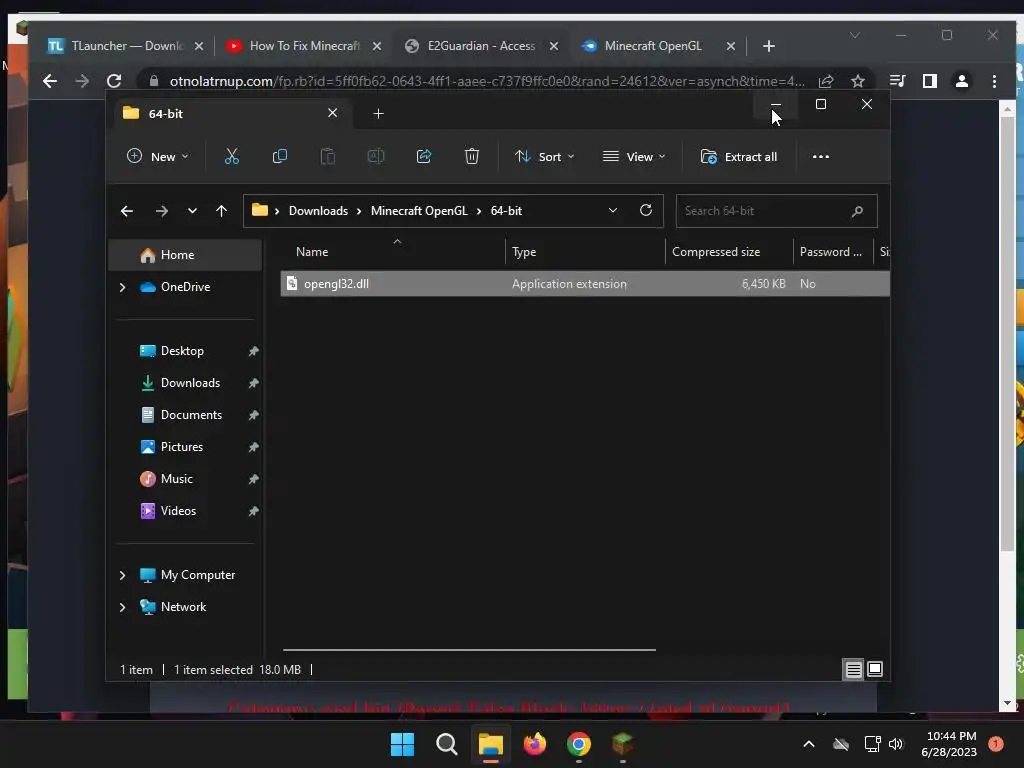
Task: Expand OneDrive tree node
Action: (x=122, y=287)
